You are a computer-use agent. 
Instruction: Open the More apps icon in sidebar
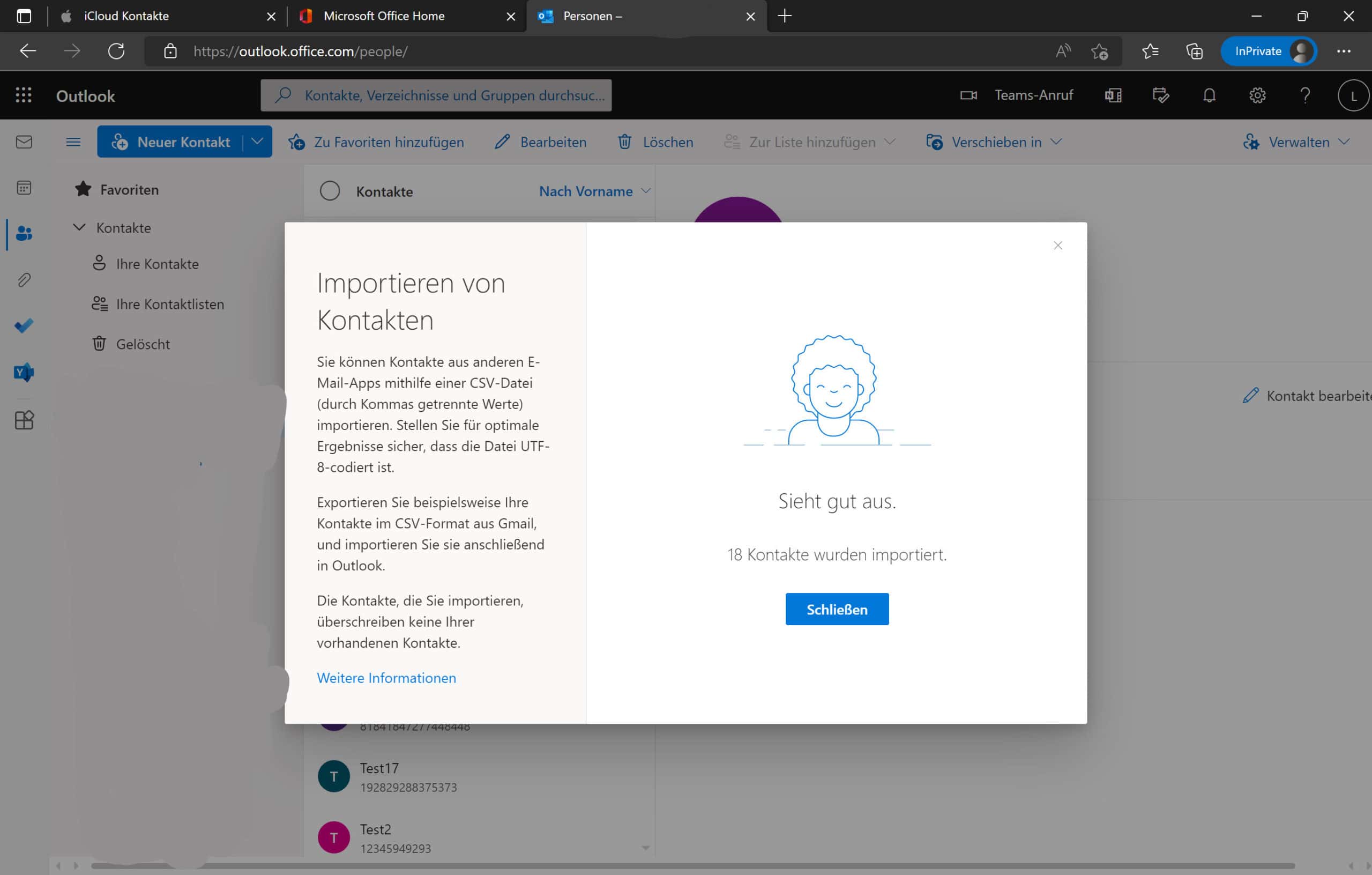click(24, 420)
